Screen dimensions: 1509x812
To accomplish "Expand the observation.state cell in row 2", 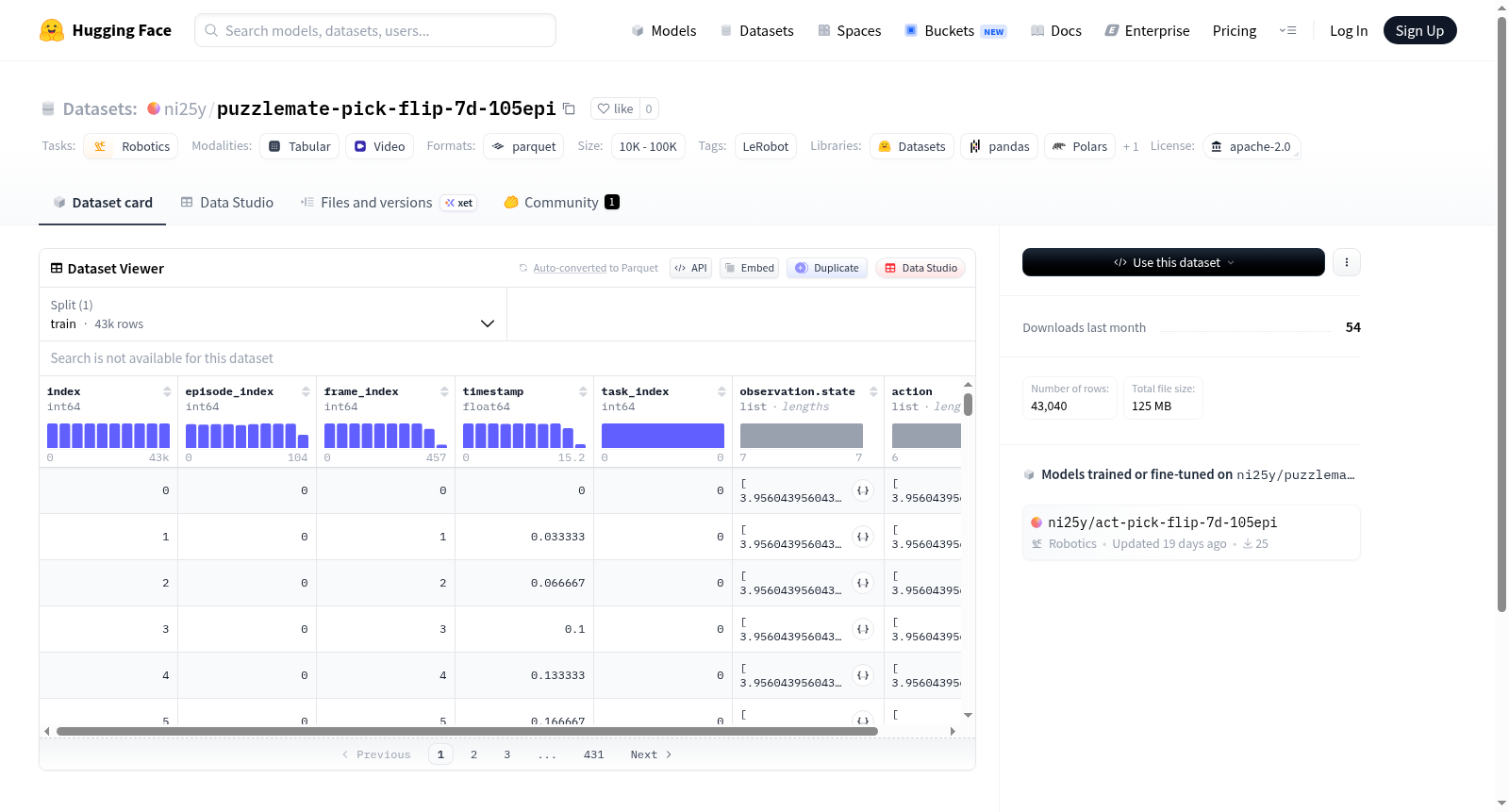I will (863, 583).
